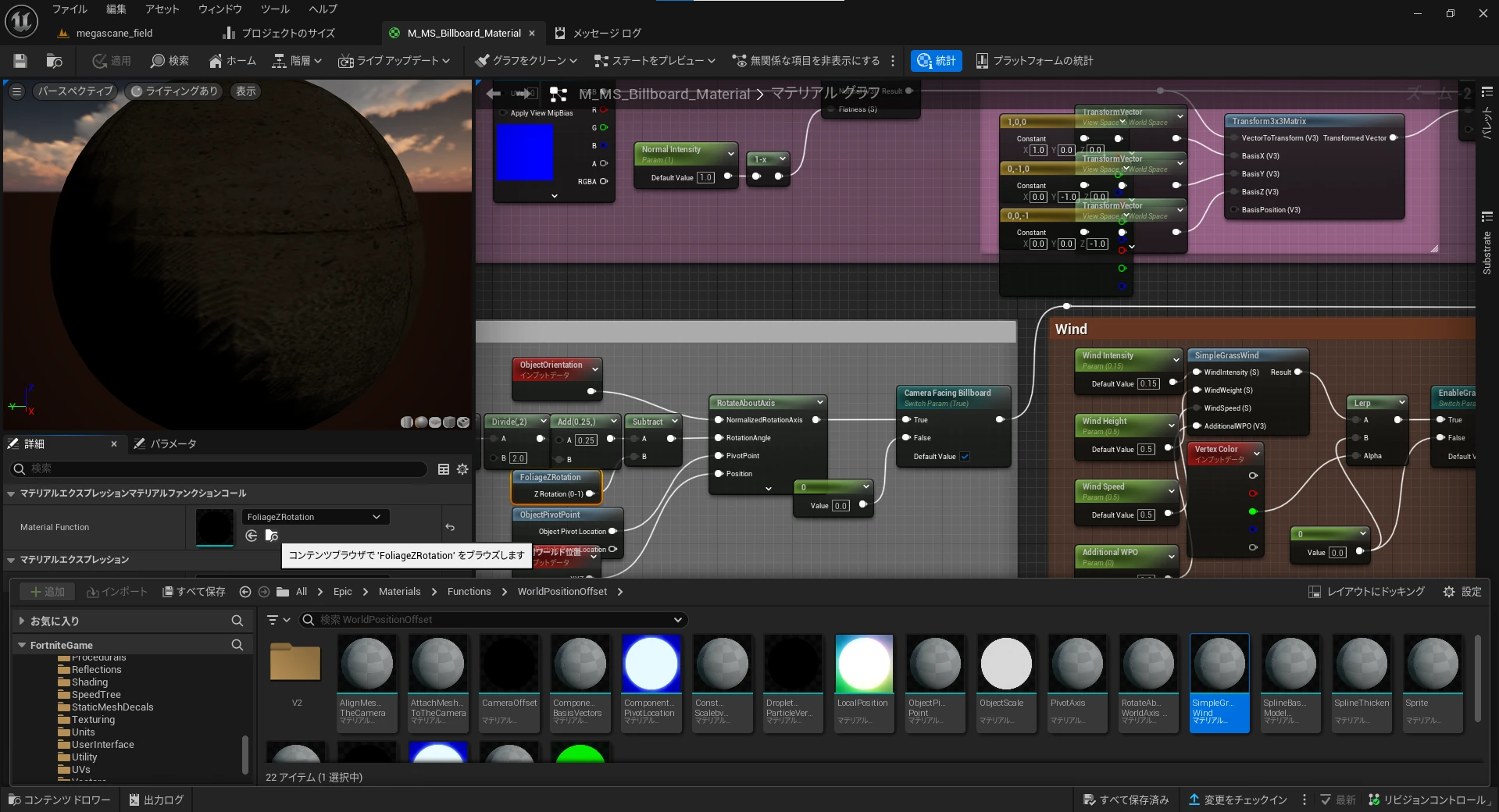Screen dimensions: 1499x812
Task: Expand the お気に入り section
Action: (x=21, y=621)
